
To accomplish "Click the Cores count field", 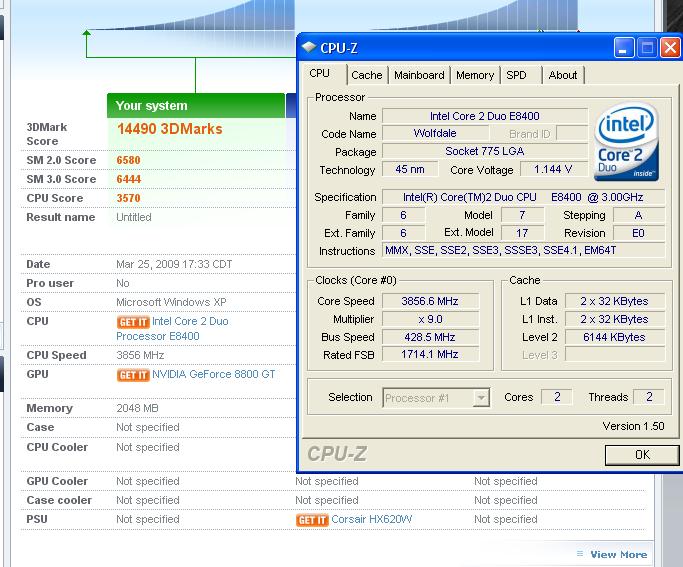I will click(557, 397).
